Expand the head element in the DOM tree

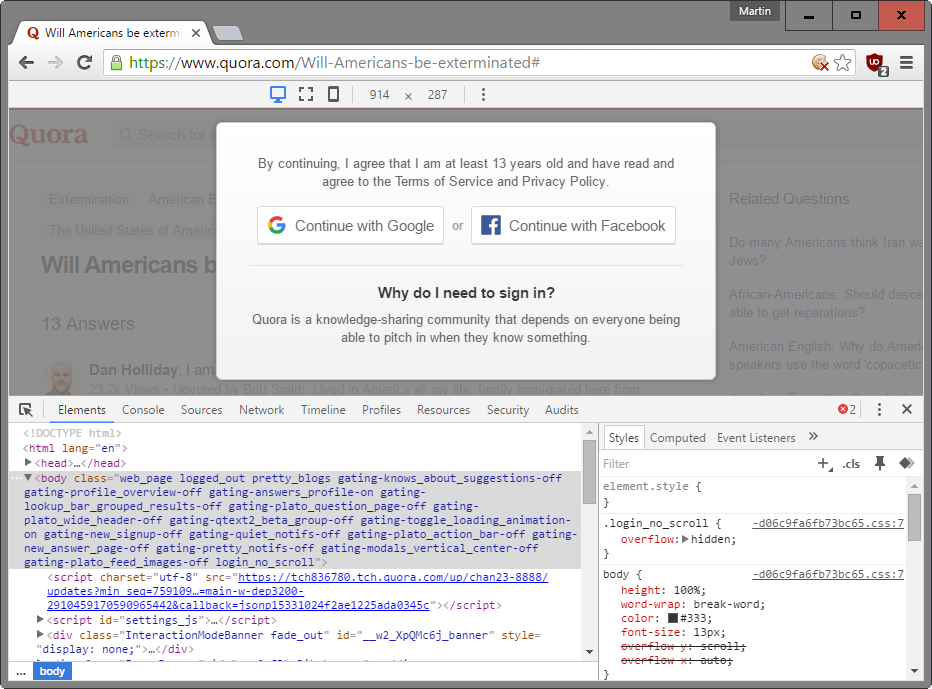tap(28, 462)
